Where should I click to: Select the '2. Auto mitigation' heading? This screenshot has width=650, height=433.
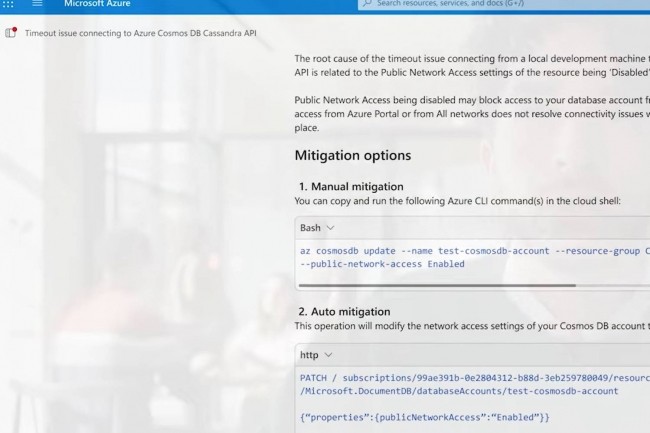click(344, 312)
